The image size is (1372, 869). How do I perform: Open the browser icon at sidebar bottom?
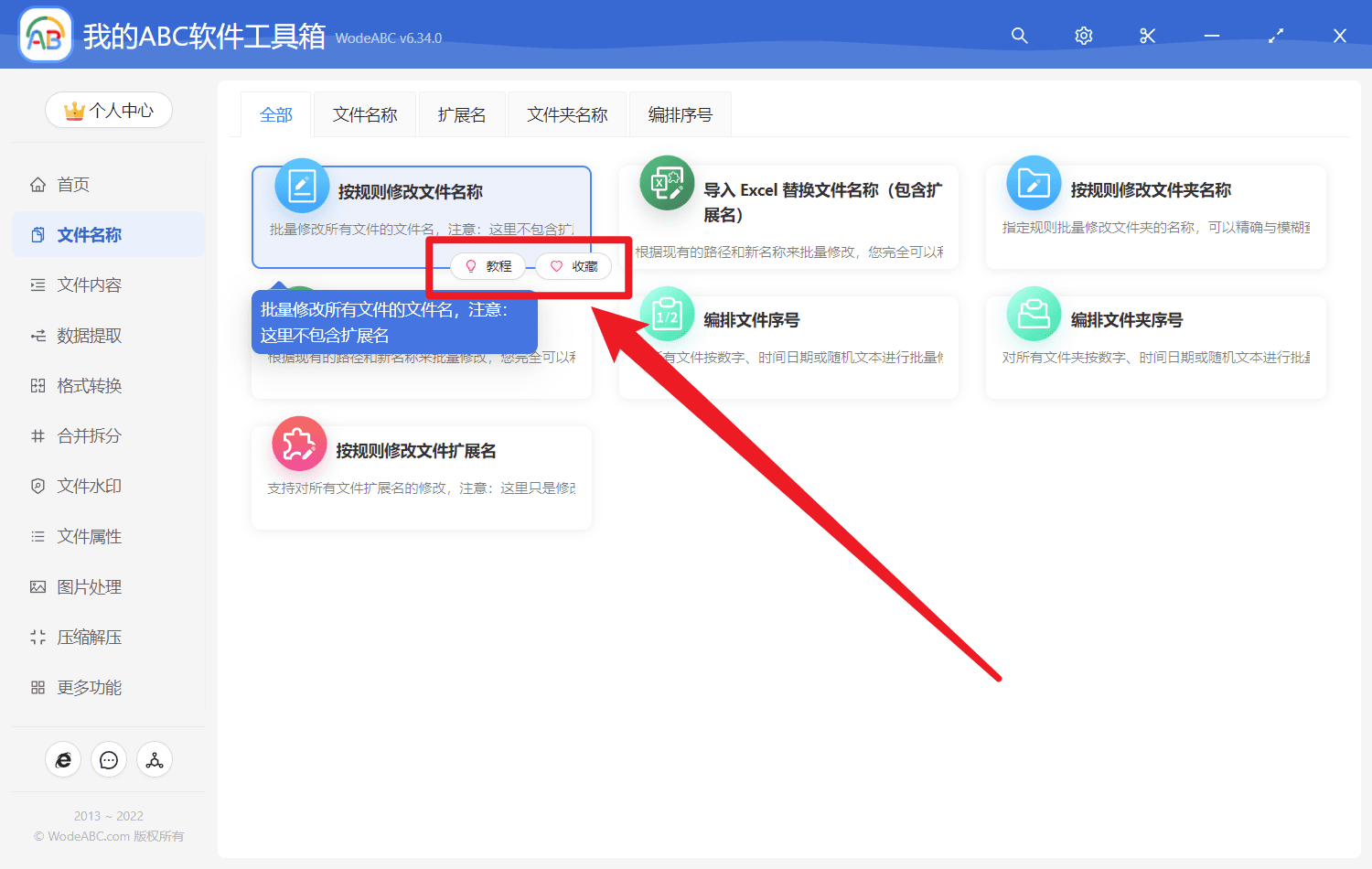click(x=63, y=760)
